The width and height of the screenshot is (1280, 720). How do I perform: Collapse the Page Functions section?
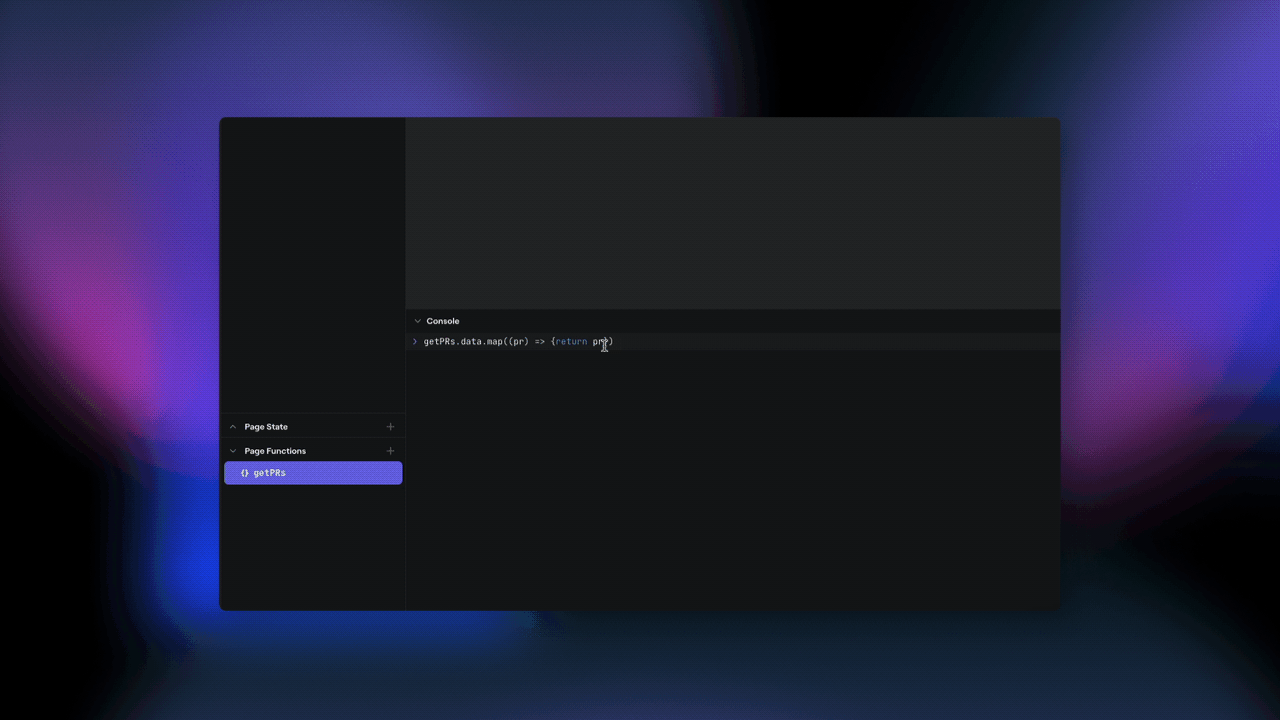coord(231,450)
